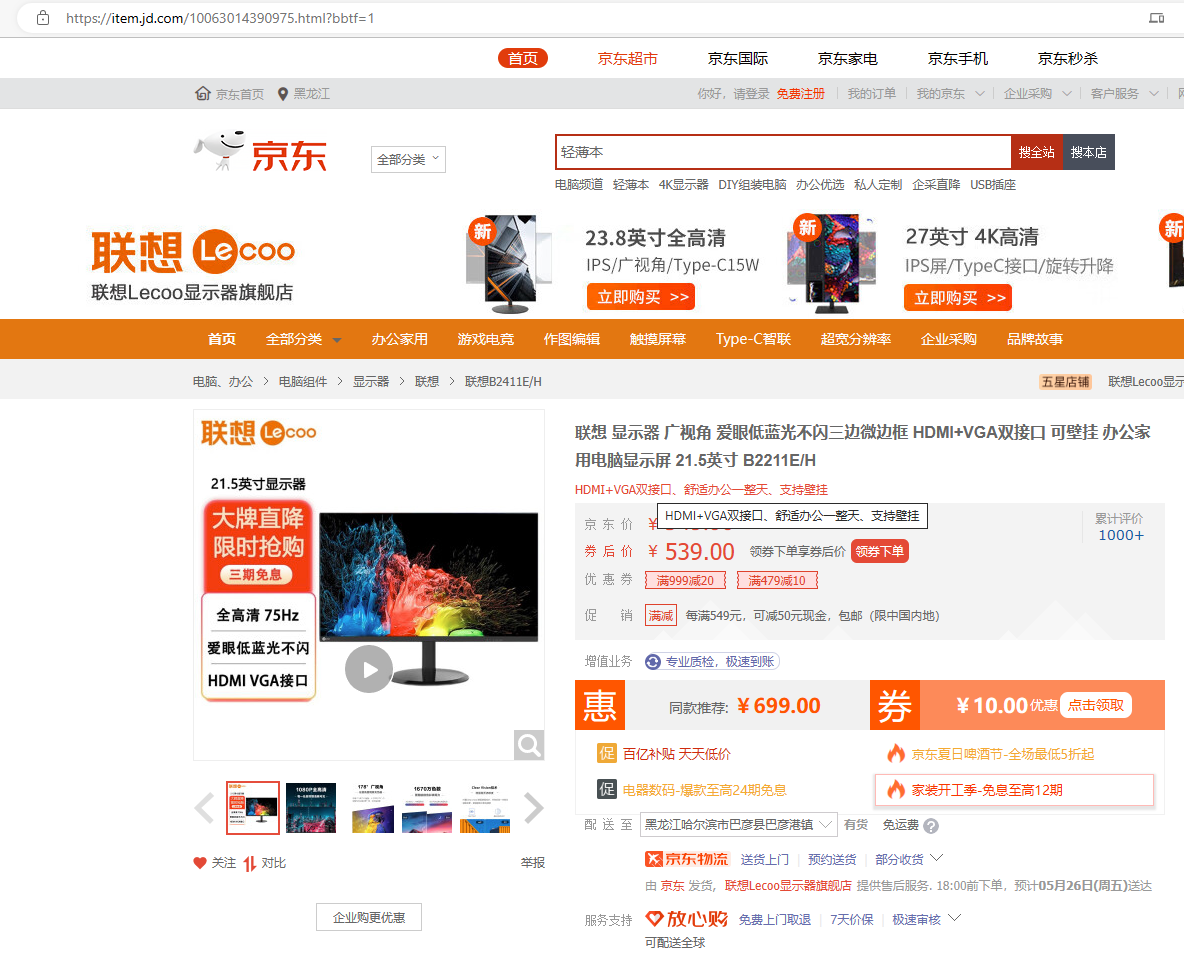
Task: Open the 京东家电 tab
Action: coord(847,58)
